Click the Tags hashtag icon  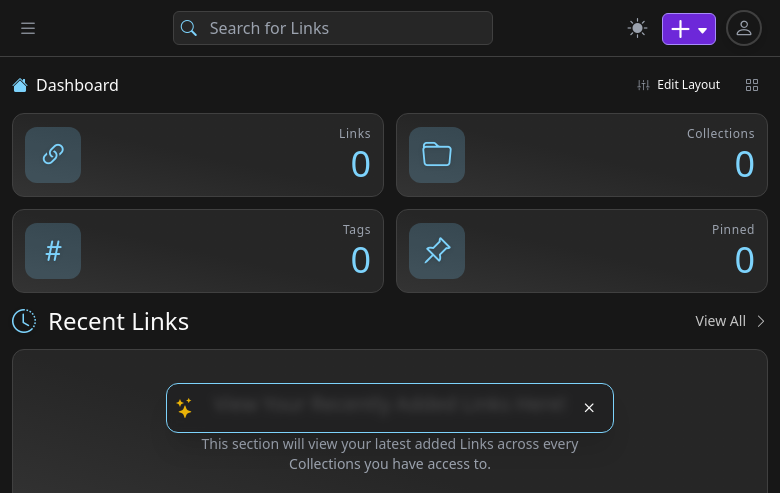53,251
